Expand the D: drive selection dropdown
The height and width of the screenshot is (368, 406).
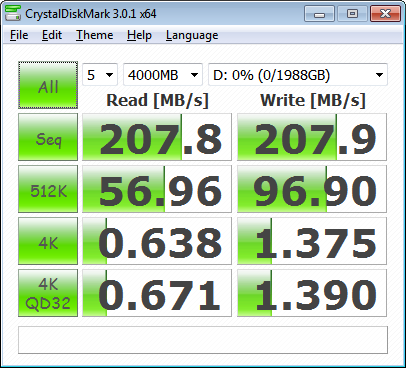[298, 75]
